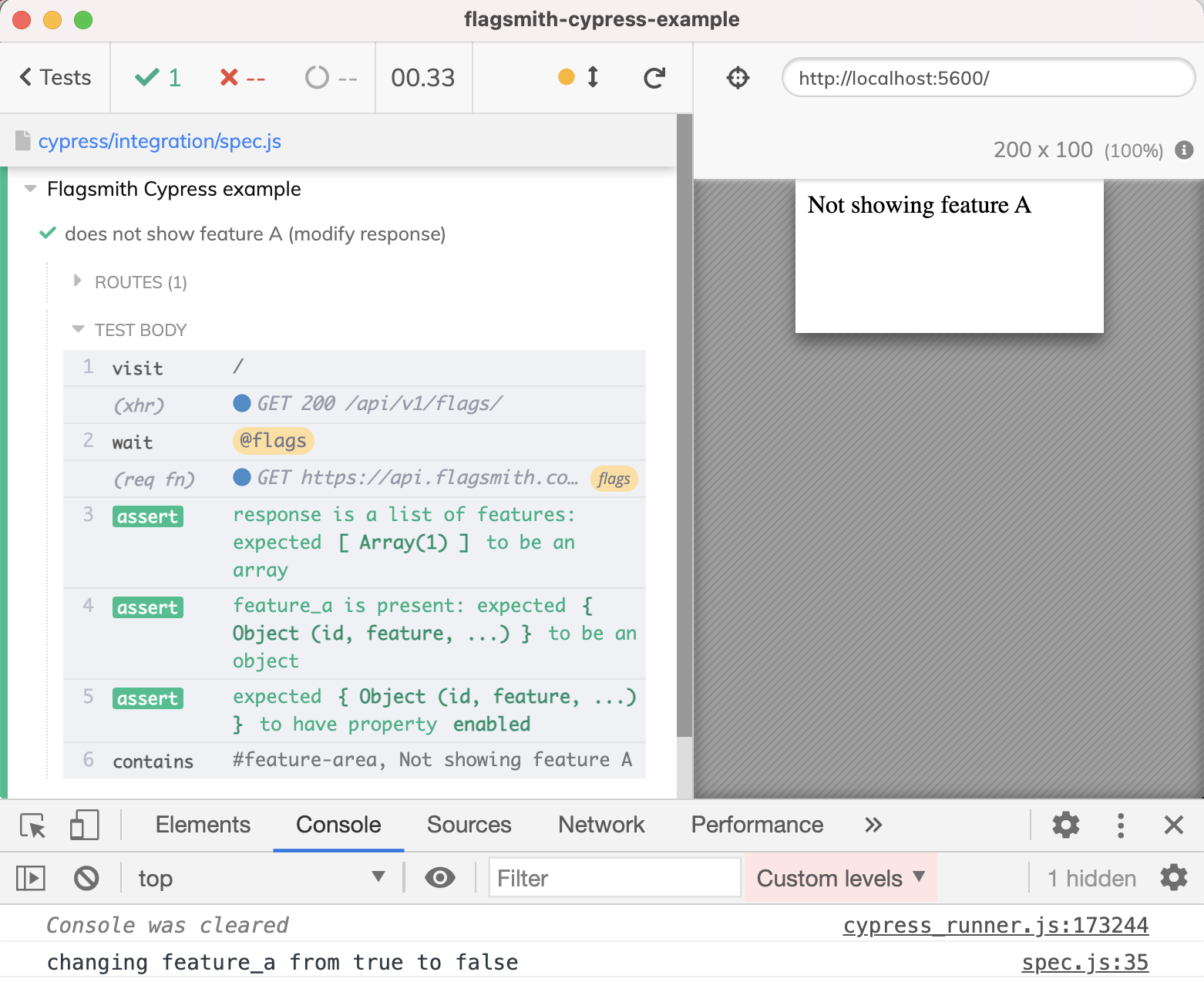Open the 'top' context dropdown

[261, 878]
